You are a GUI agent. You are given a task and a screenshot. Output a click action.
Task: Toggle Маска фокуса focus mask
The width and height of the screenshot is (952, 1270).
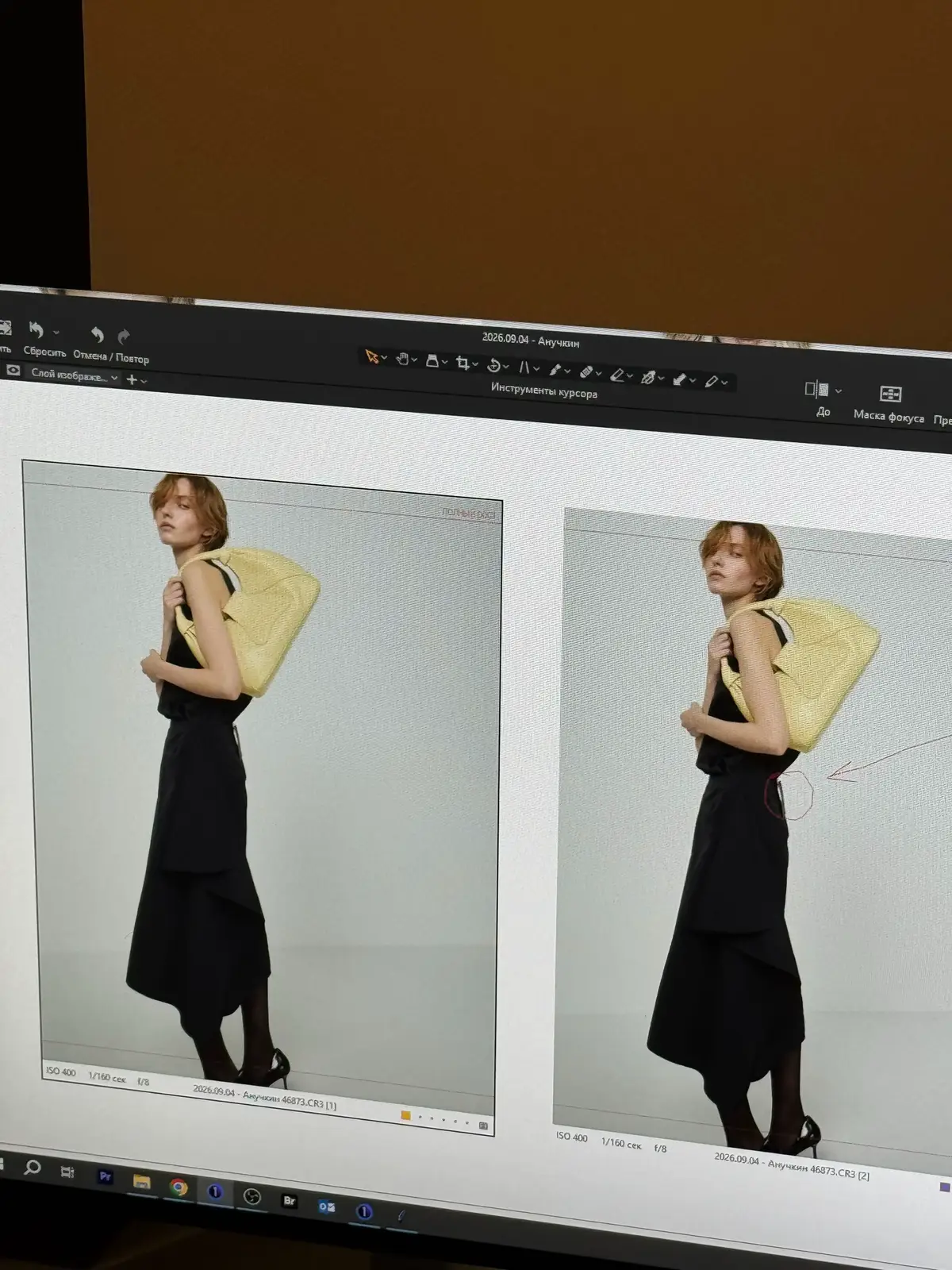click(x=889, y=403)
